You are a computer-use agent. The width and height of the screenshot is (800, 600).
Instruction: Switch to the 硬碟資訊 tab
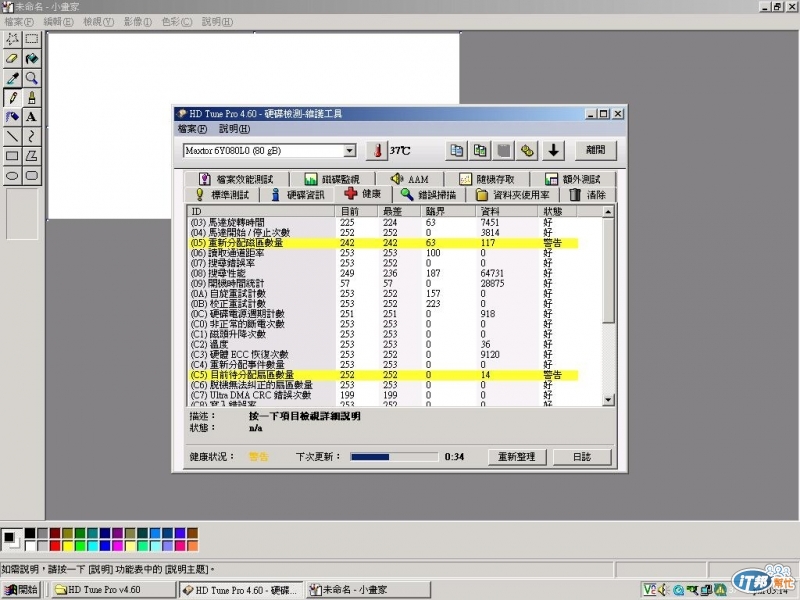[x=297, y=194]
